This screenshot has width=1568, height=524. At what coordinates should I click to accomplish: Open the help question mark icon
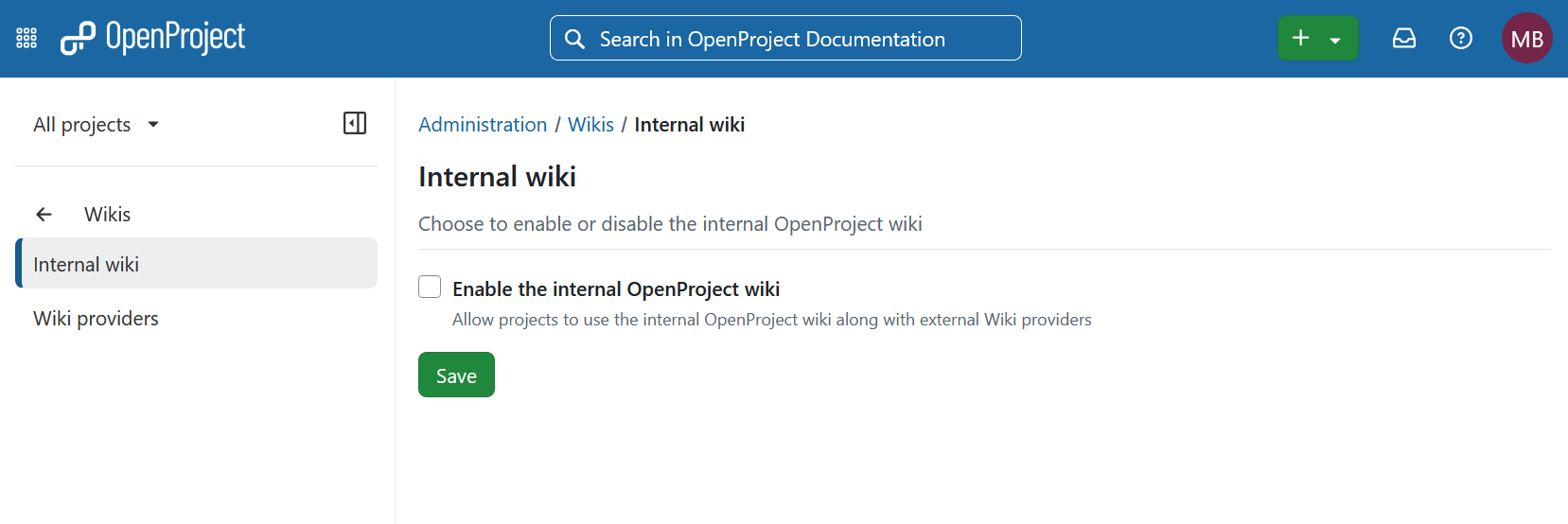click(x=1461, y=38)
